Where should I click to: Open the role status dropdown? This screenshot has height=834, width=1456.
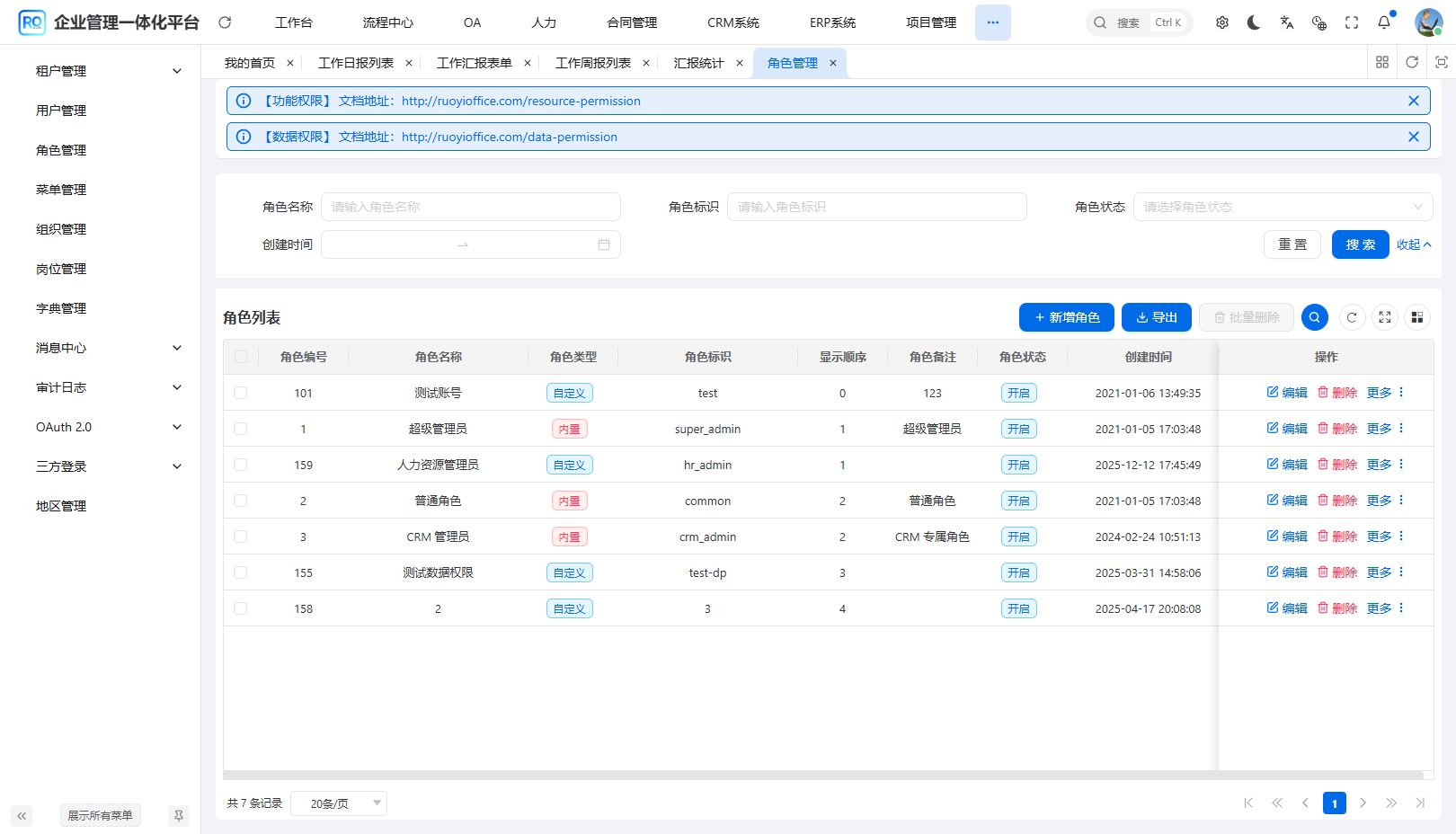point(1283,207)
